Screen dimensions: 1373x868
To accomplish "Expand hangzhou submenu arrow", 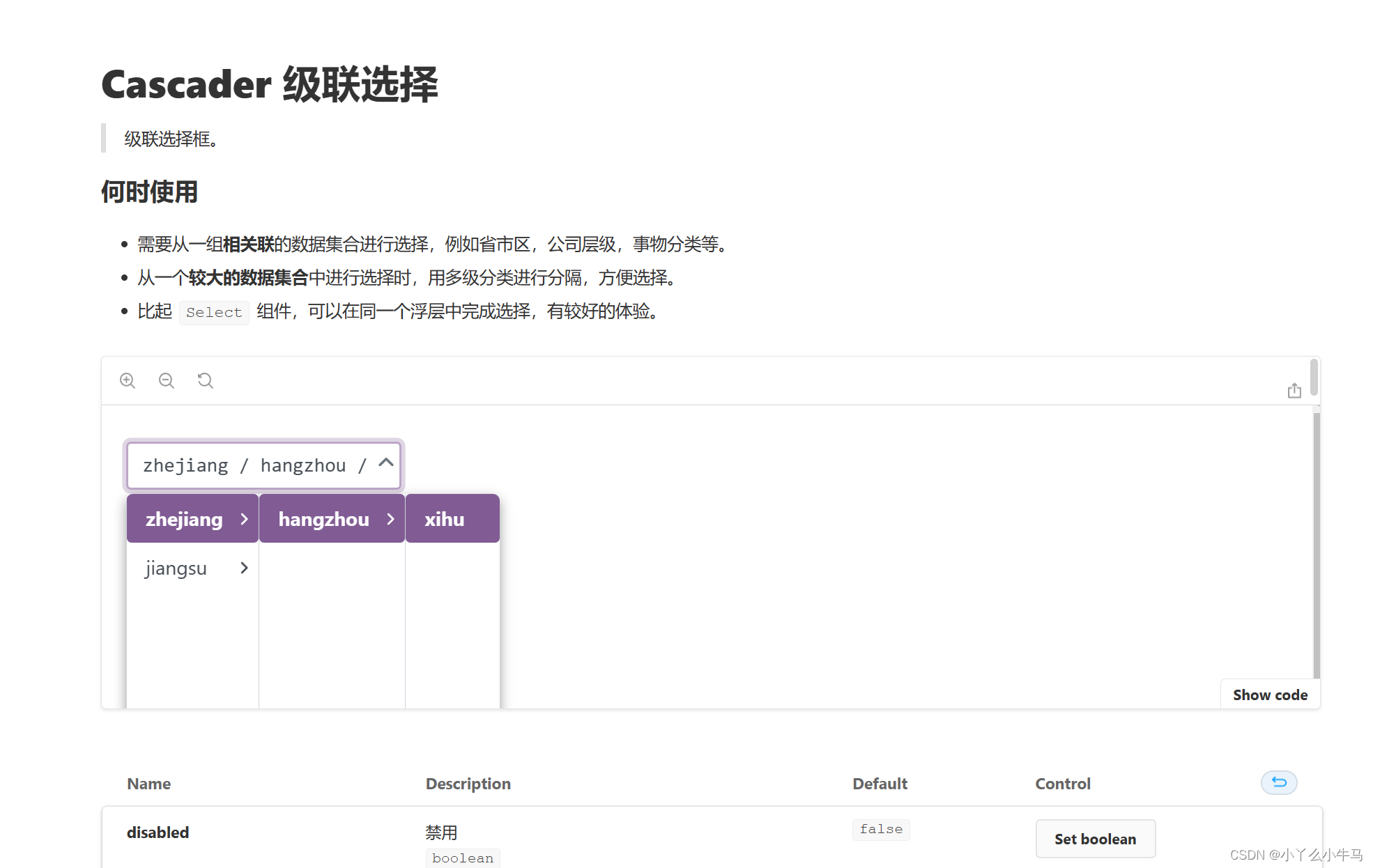I will pos(390,519).
